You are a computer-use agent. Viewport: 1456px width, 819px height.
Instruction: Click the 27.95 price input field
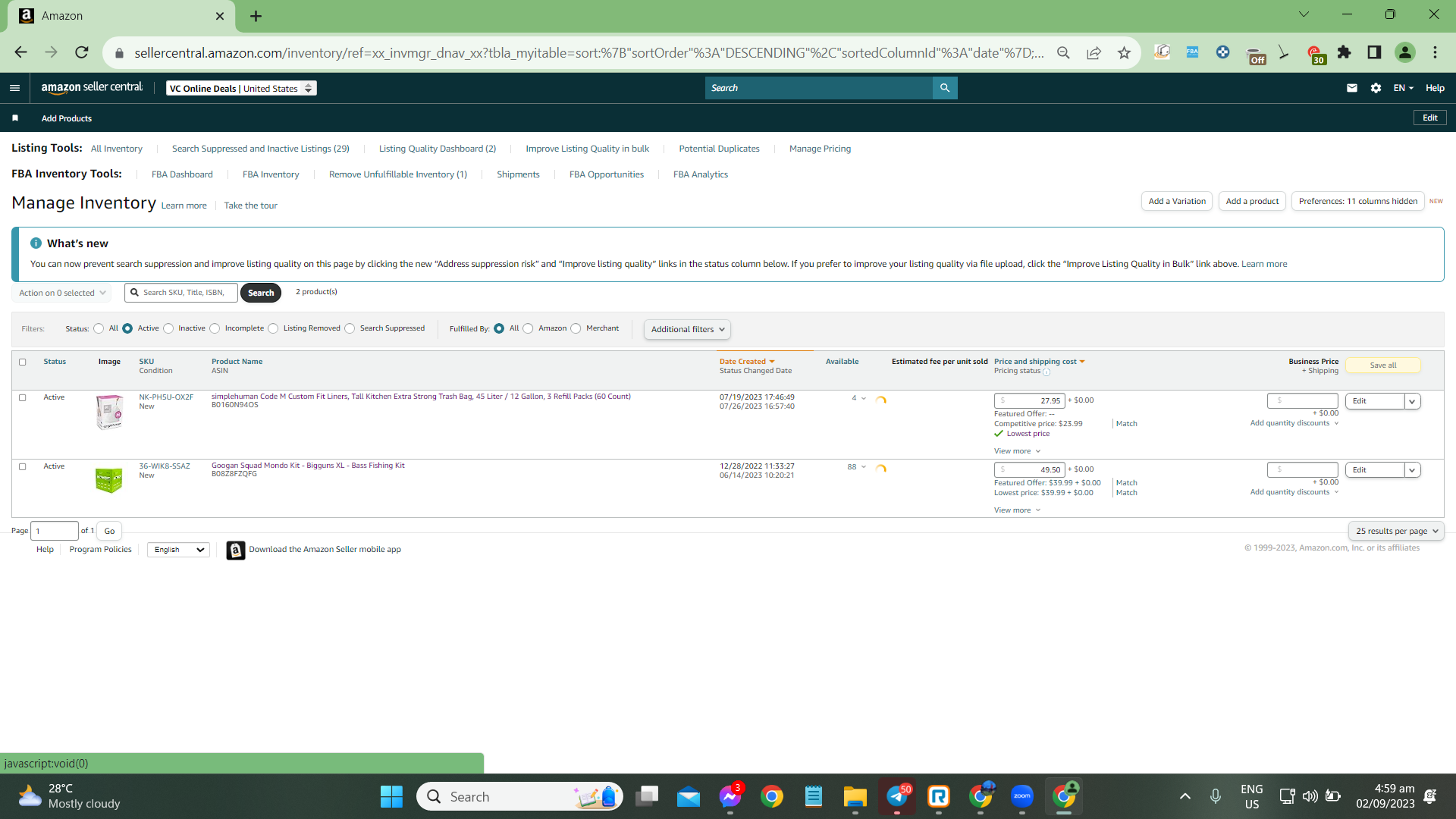tap(1030, 401)
